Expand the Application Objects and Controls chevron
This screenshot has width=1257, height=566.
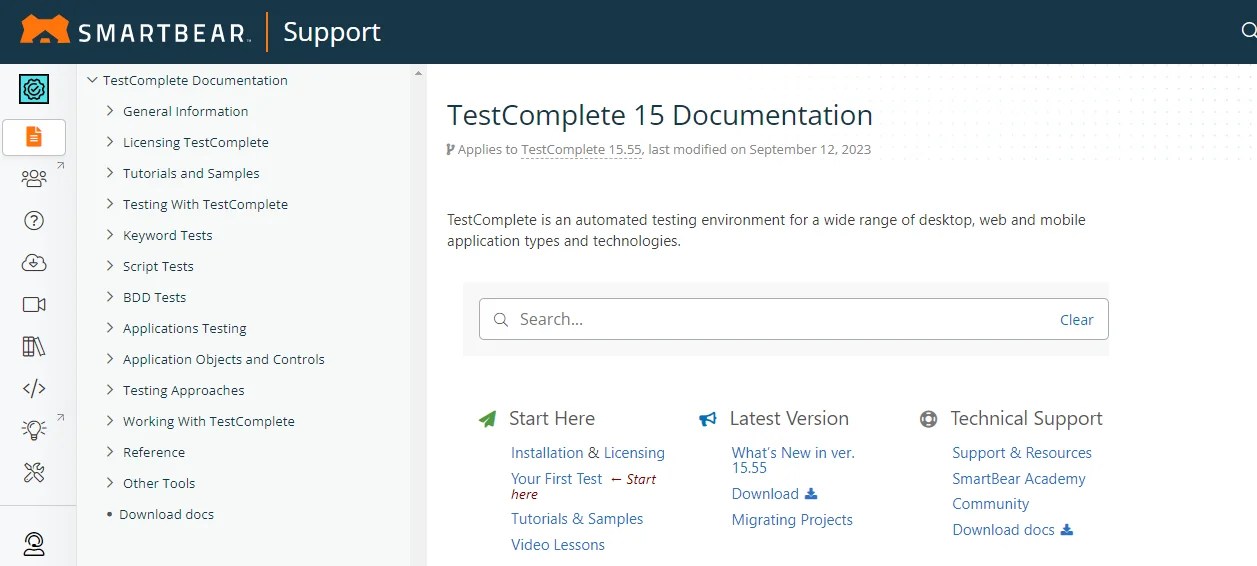[x=110, y=359]
